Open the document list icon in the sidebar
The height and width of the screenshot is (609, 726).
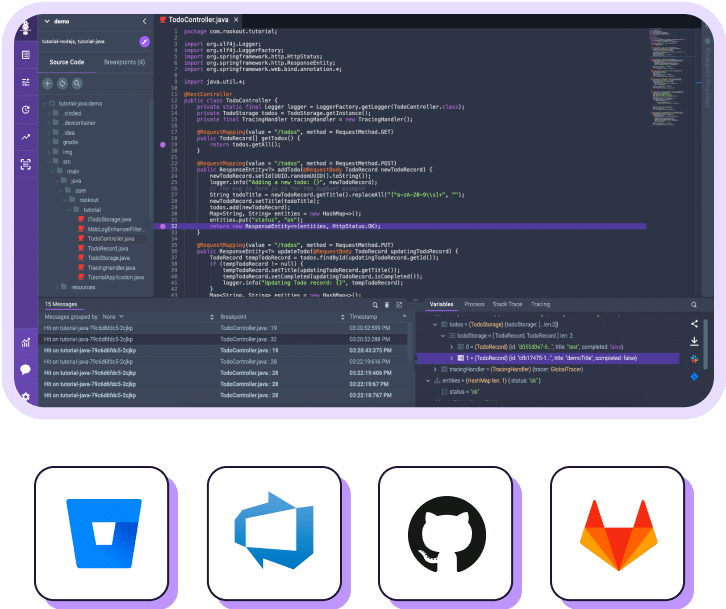click(x=26, y=55)
